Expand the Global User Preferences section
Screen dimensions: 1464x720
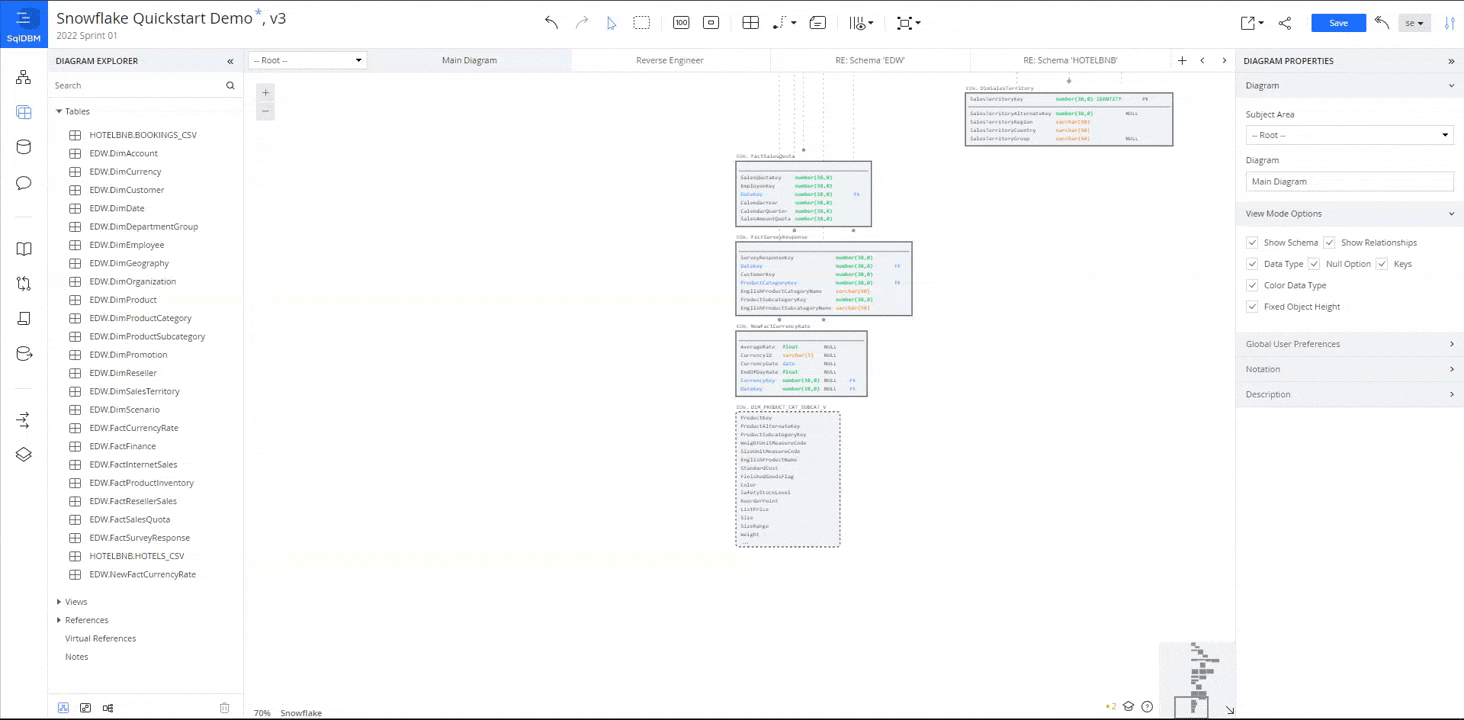[1349, 344]
